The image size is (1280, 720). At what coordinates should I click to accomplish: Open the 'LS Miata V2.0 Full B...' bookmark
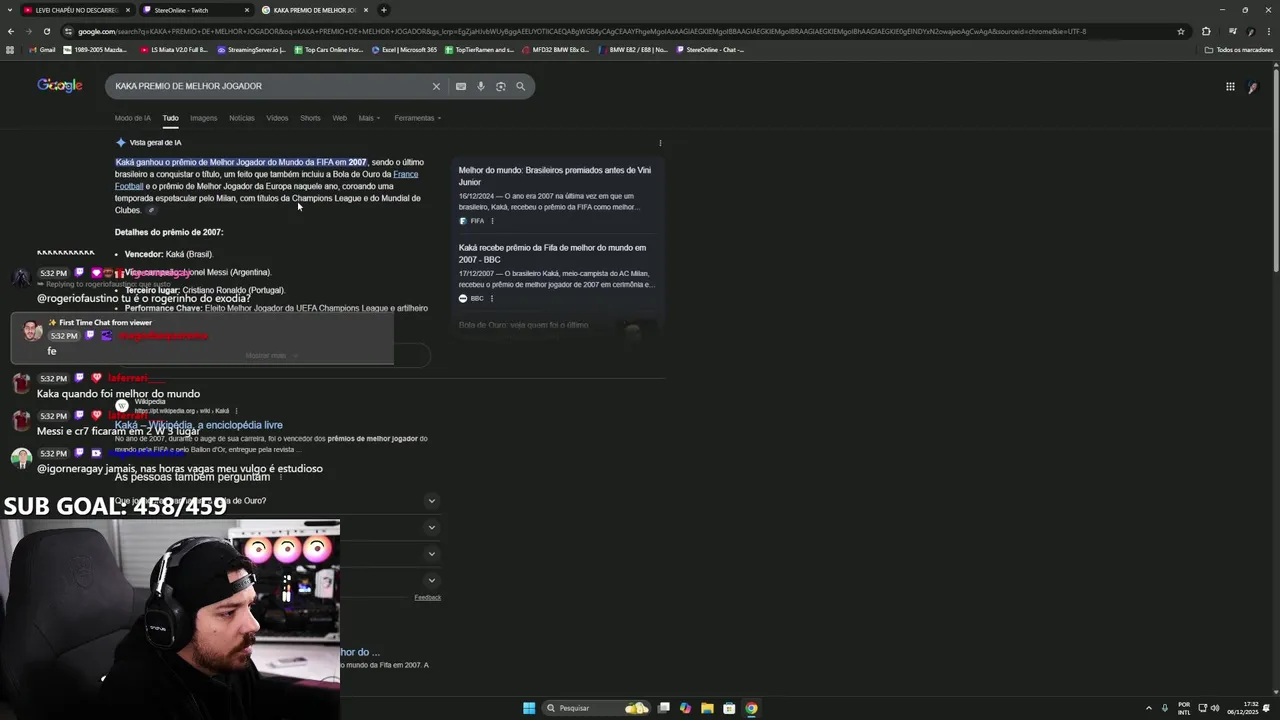point(174,49)
